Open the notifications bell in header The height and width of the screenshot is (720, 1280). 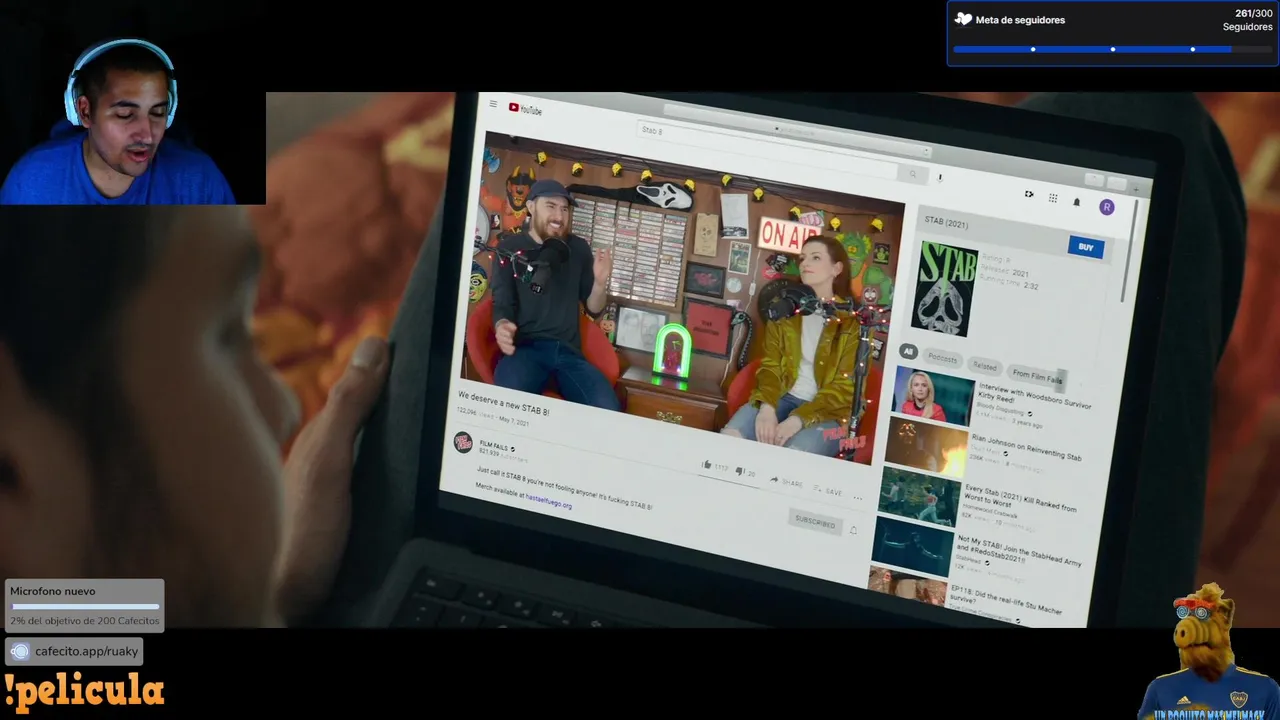click(x=1077, y=202)
